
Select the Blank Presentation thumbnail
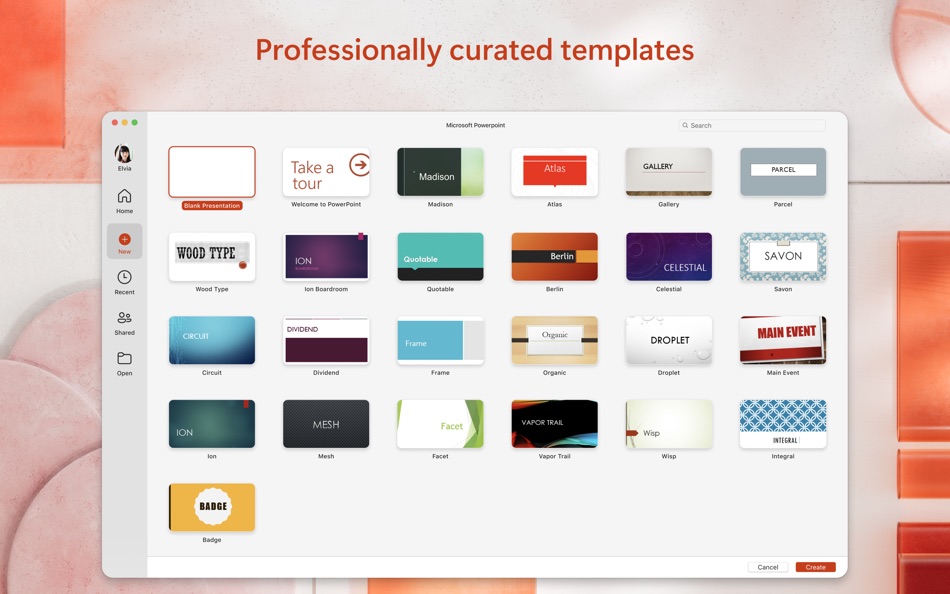[211, 172]
